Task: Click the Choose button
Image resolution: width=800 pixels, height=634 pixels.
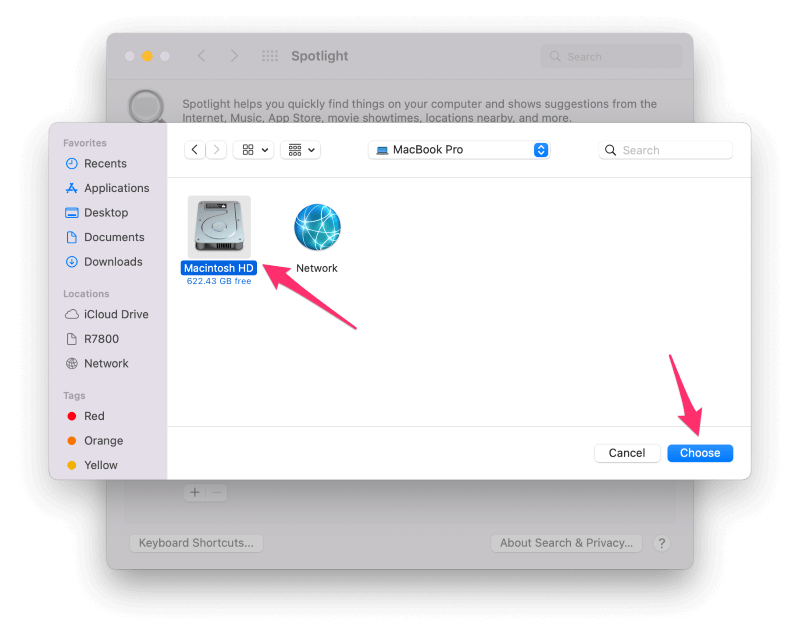Action: [x=700, y=453]
